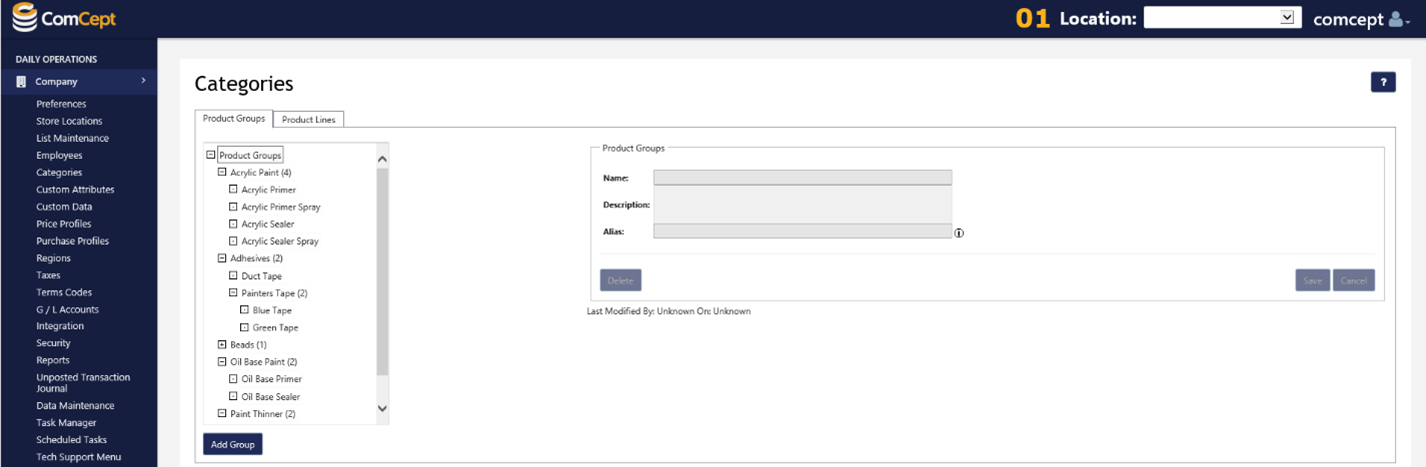The image size is (1426, 467).
Task: Open Store Locations in the sidebar
Action: point(69,121)
